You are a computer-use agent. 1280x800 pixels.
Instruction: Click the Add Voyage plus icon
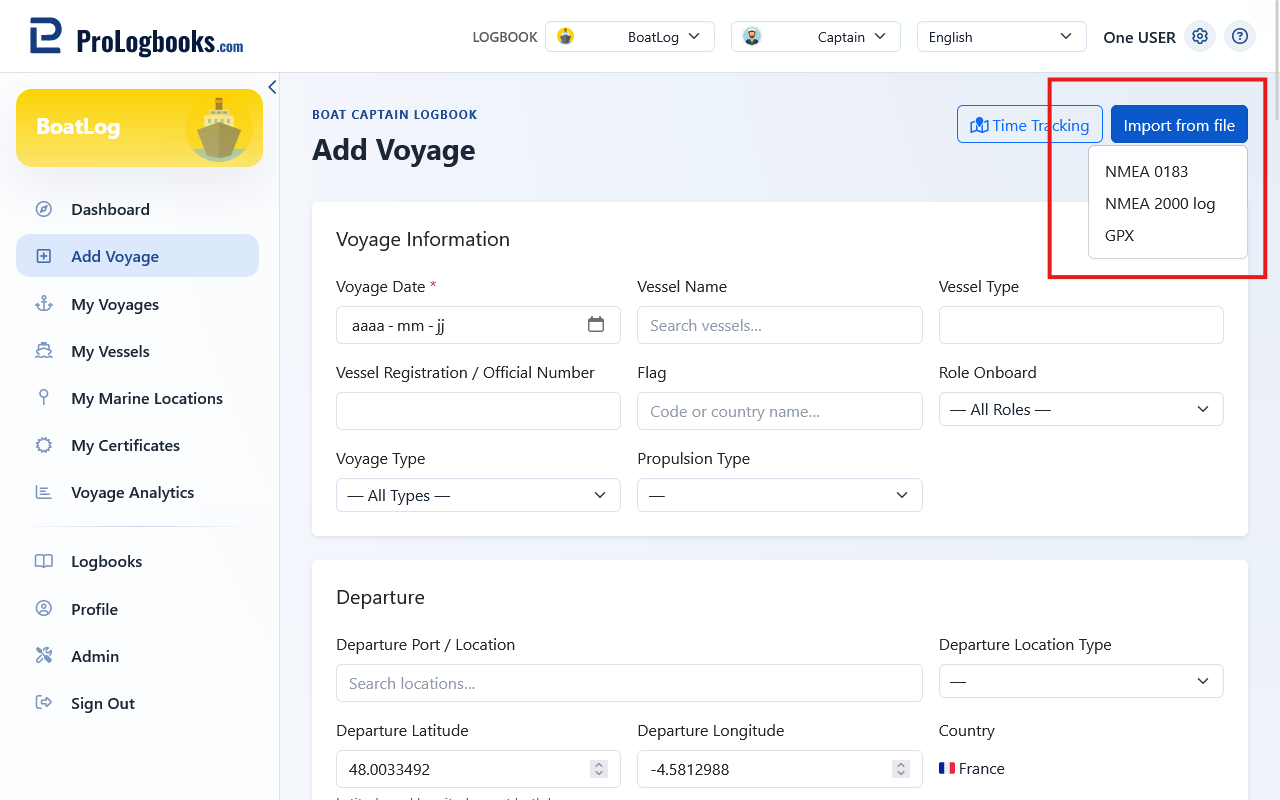(x=44, y=256)
